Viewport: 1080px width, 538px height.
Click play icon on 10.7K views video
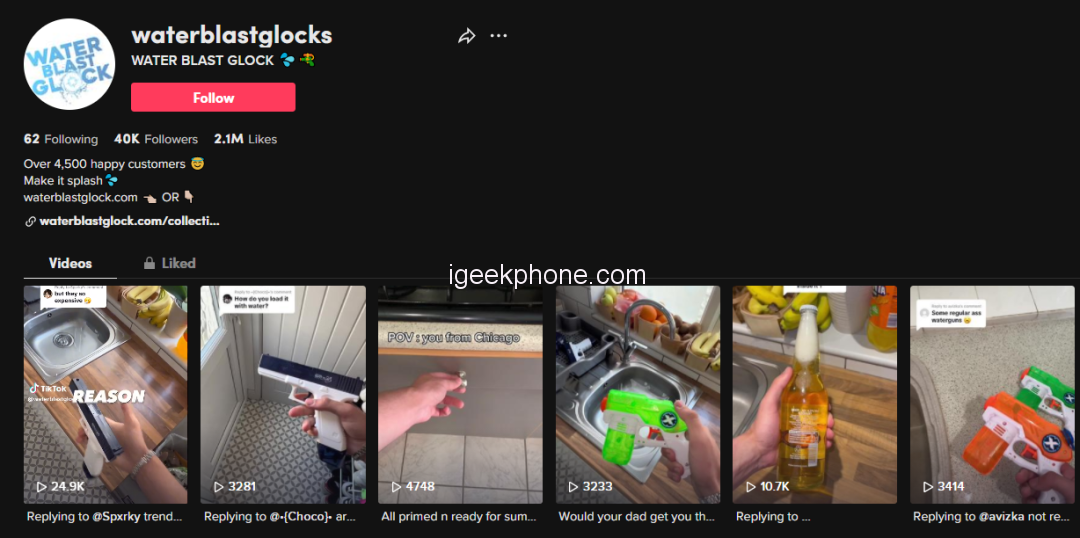pos(751,486)
